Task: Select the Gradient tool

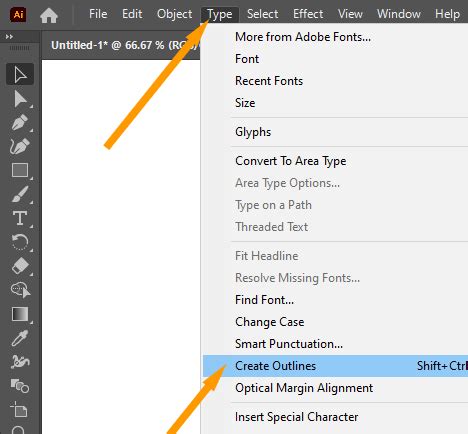Action: tap(20, 314)
